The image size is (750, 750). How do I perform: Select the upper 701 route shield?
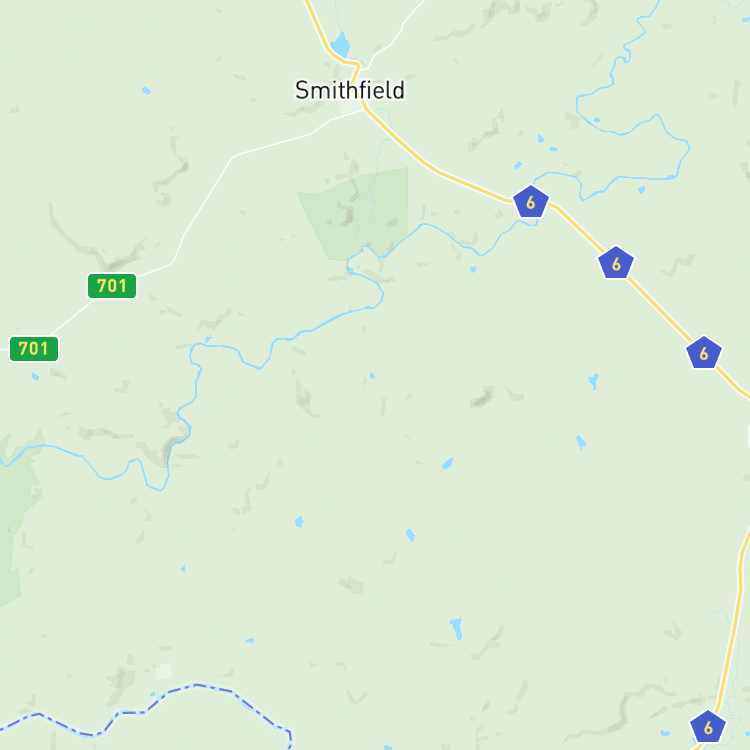coord(112,286)
